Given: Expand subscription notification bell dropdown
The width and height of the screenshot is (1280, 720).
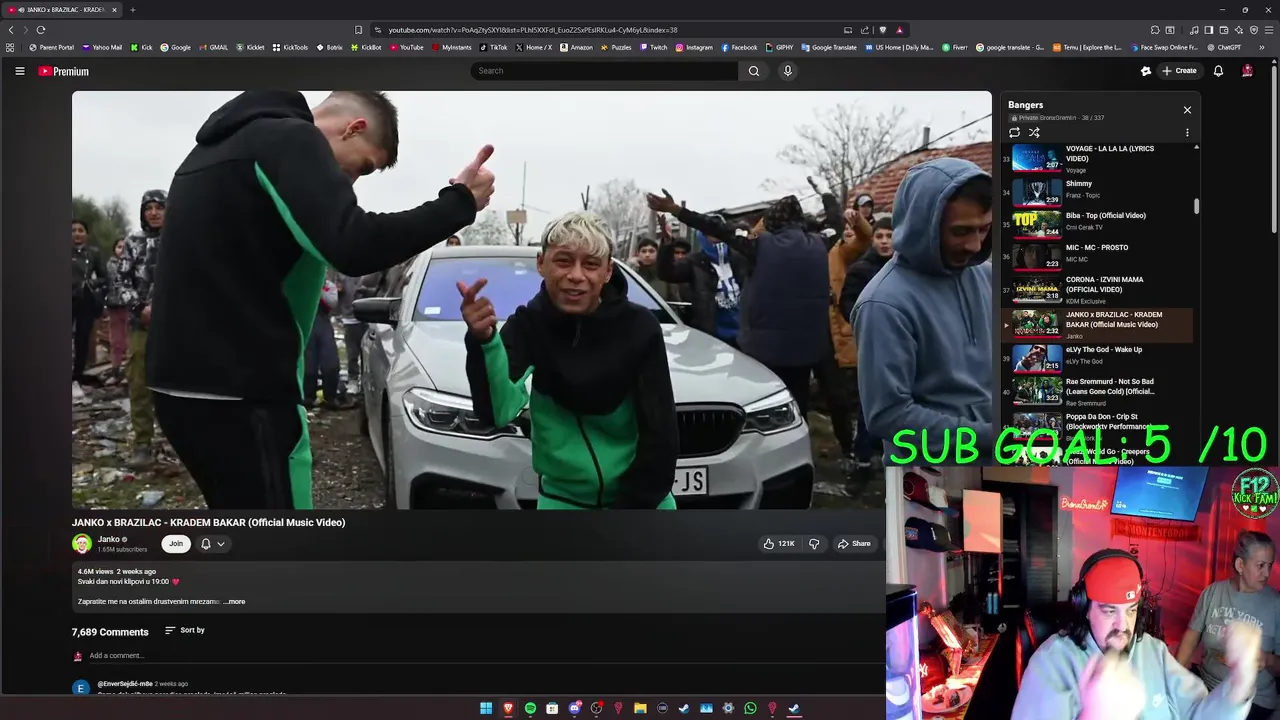Looking at the screenshot, I should click(213, 544).
